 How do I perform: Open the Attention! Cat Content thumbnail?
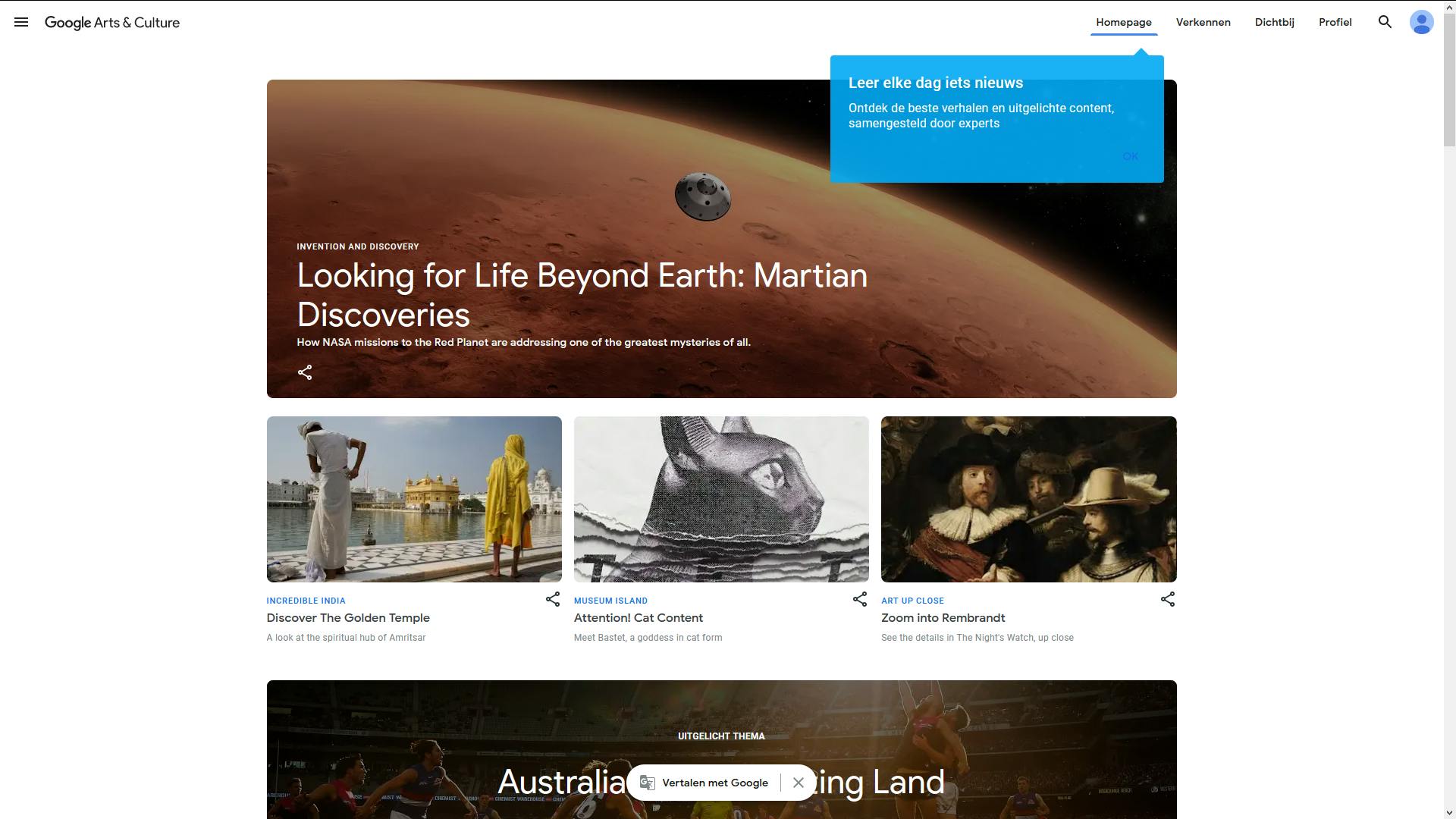click(721, 499)
